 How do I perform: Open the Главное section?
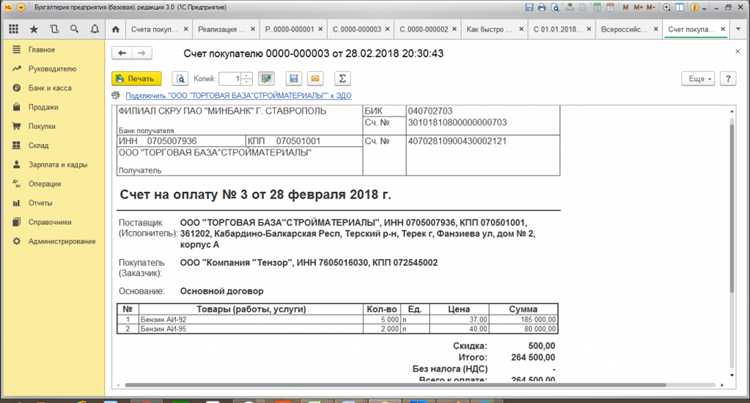(x=53, y=50)
